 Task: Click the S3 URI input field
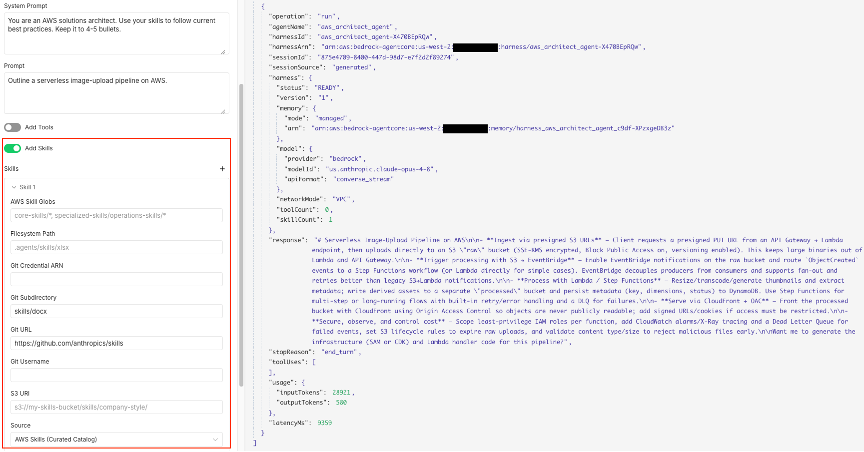click(x=116, y=407)
